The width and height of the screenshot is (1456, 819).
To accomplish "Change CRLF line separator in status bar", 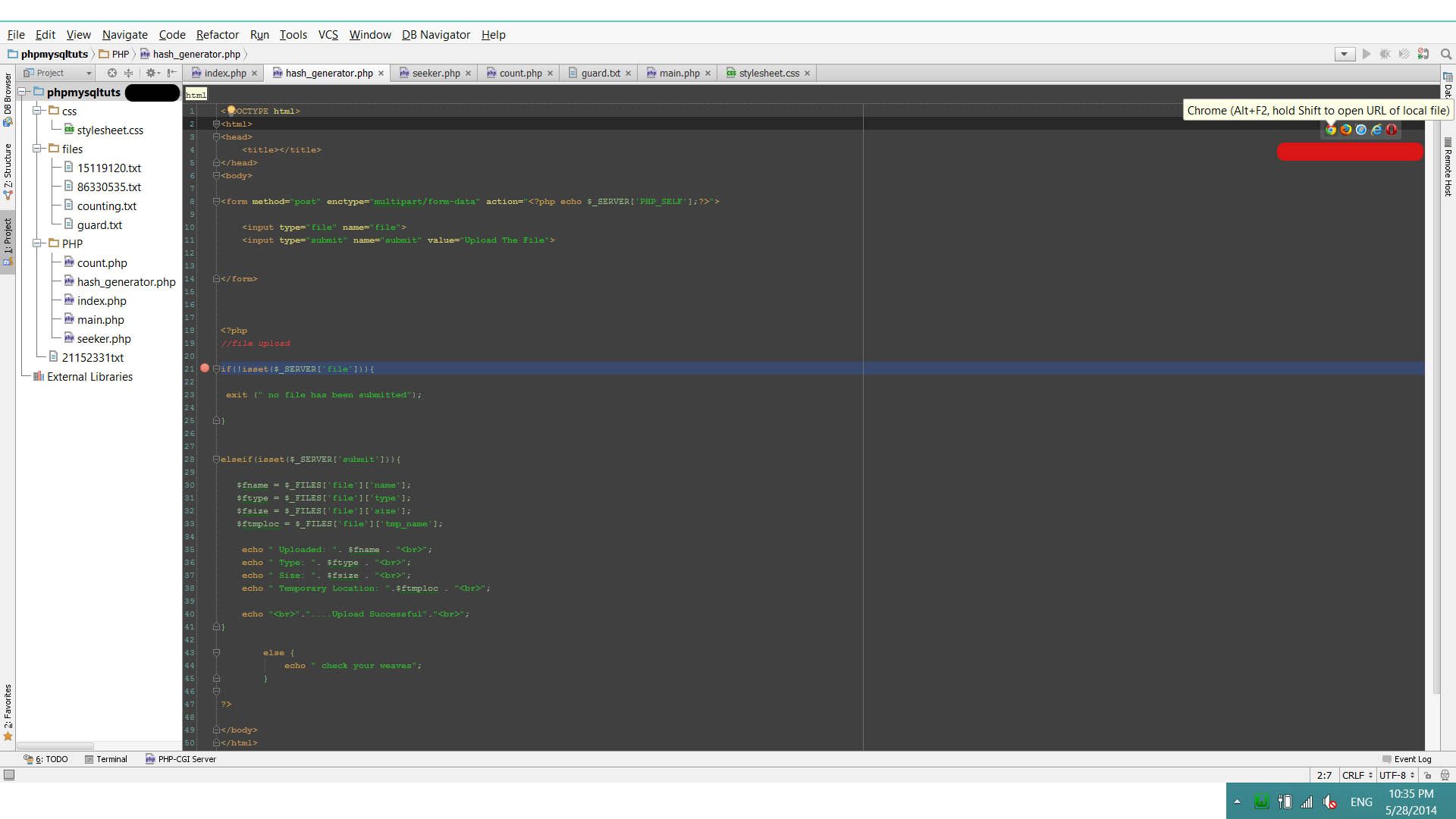I will [1357, 775].
